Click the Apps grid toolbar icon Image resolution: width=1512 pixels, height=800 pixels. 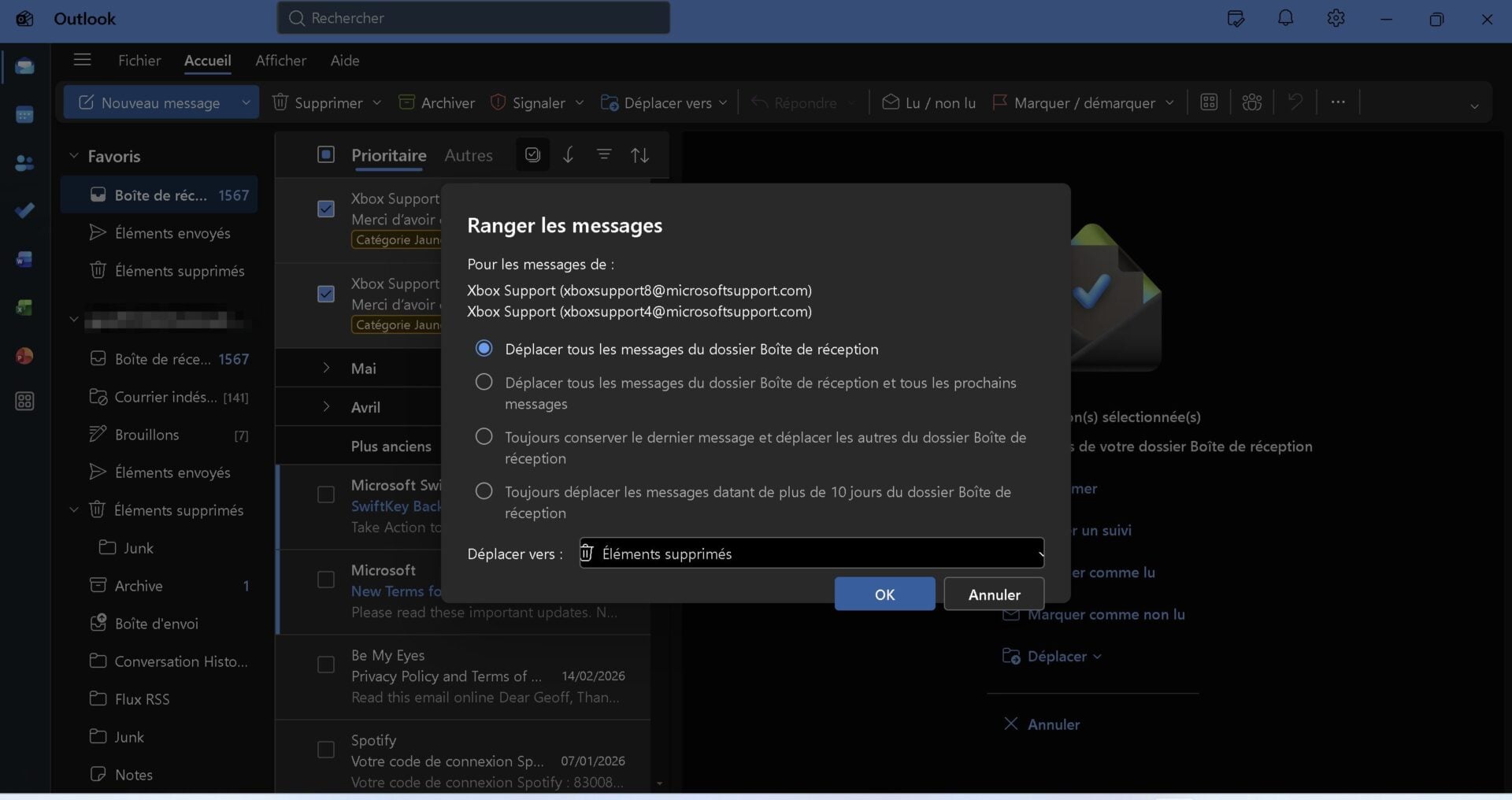[x=1209, y=102]
